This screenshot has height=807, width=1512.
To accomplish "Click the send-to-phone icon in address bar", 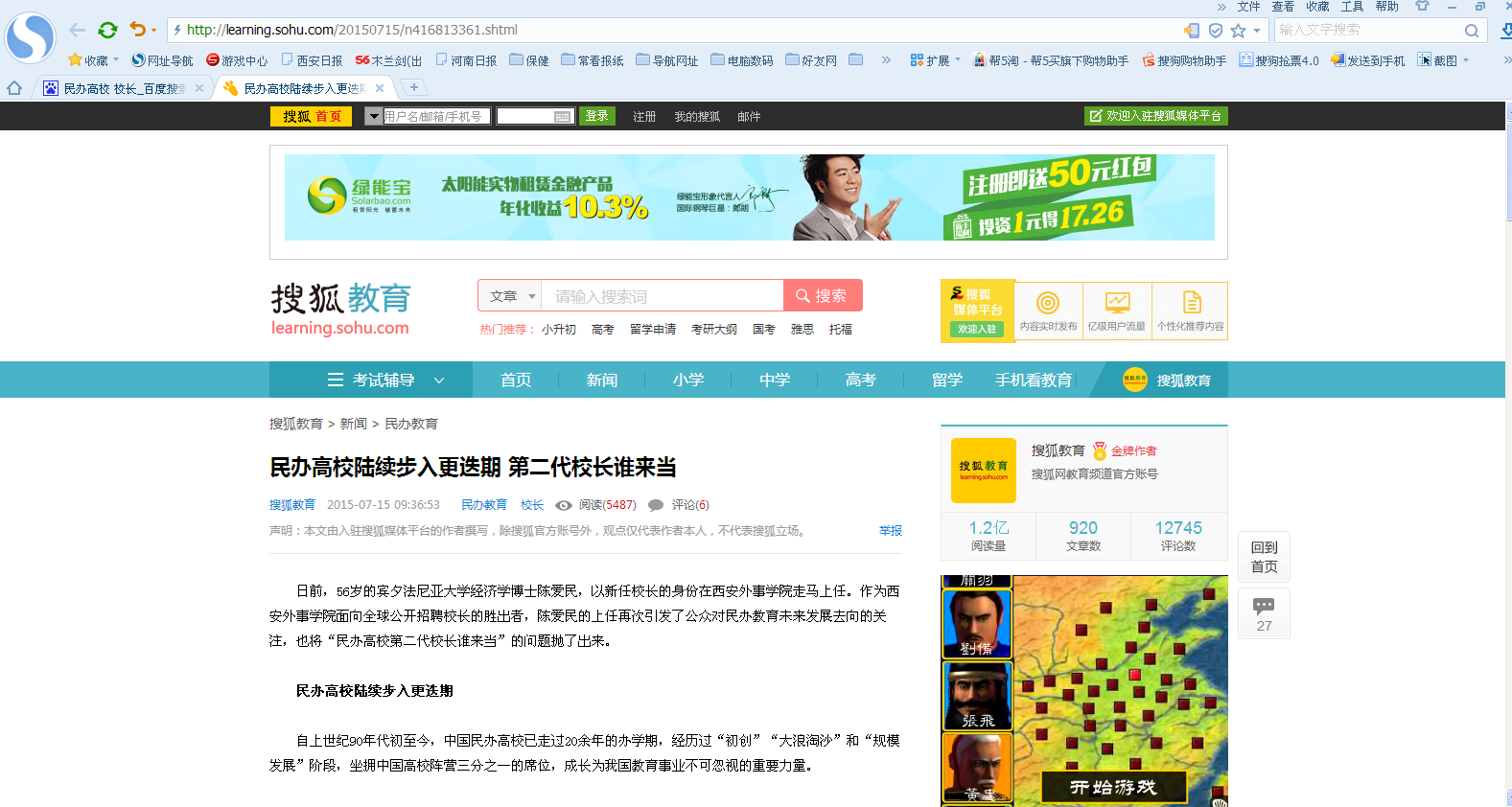I will (x=1192, y=31).
